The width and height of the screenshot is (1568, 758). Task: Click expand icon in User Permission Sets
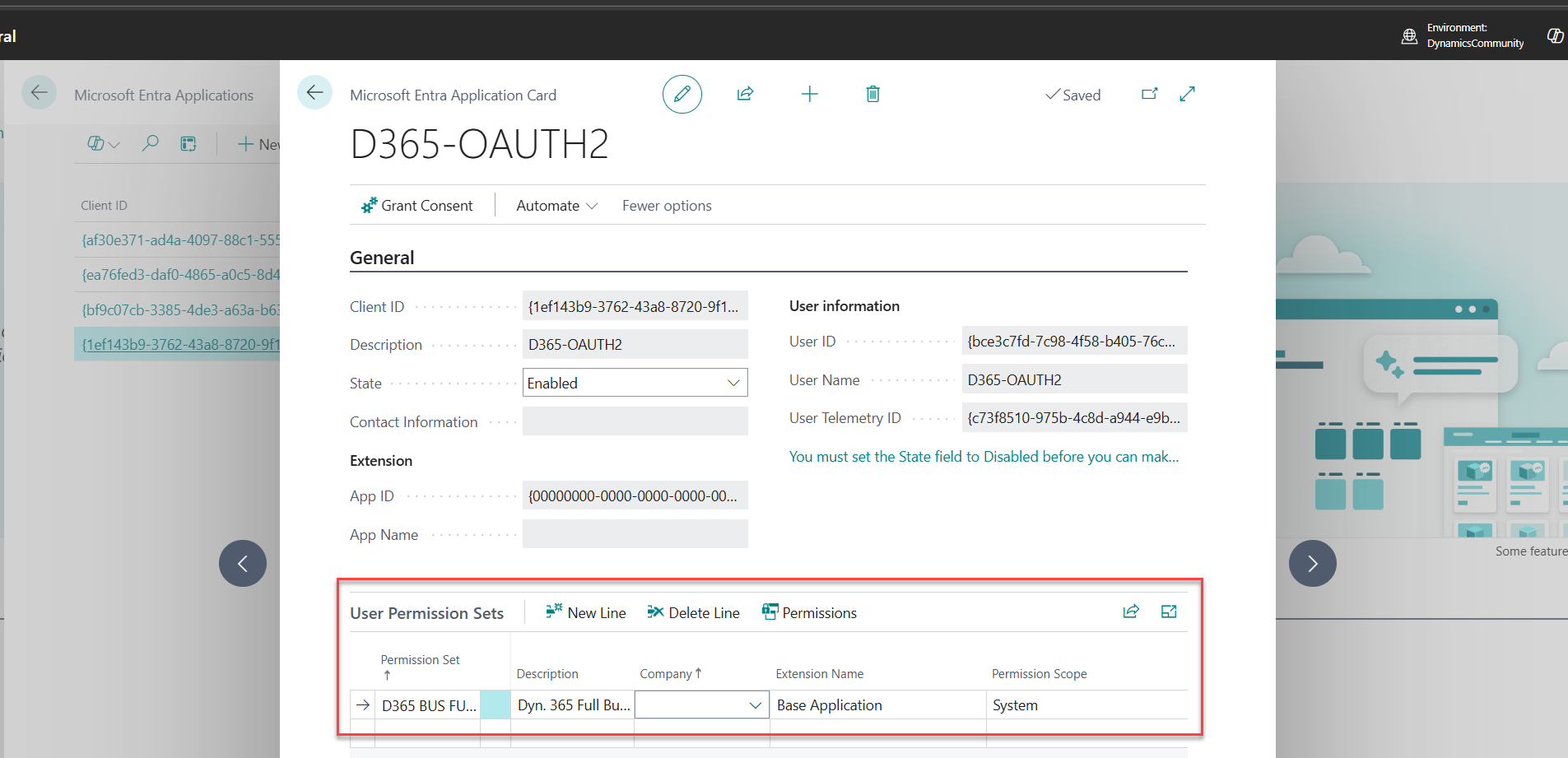click(1169, 612)
